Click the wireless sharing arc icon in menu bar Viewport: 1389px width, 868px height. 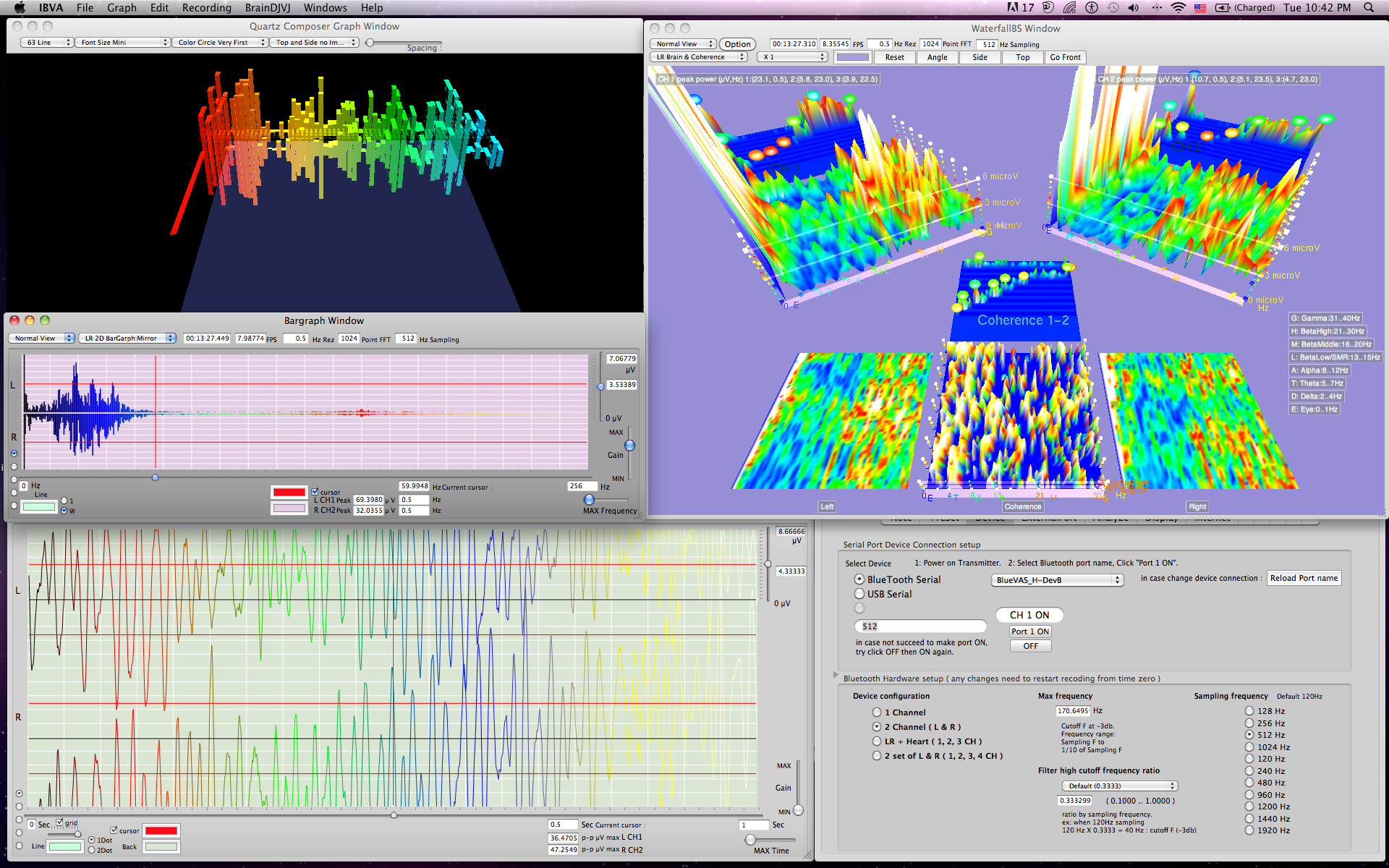1070,8
